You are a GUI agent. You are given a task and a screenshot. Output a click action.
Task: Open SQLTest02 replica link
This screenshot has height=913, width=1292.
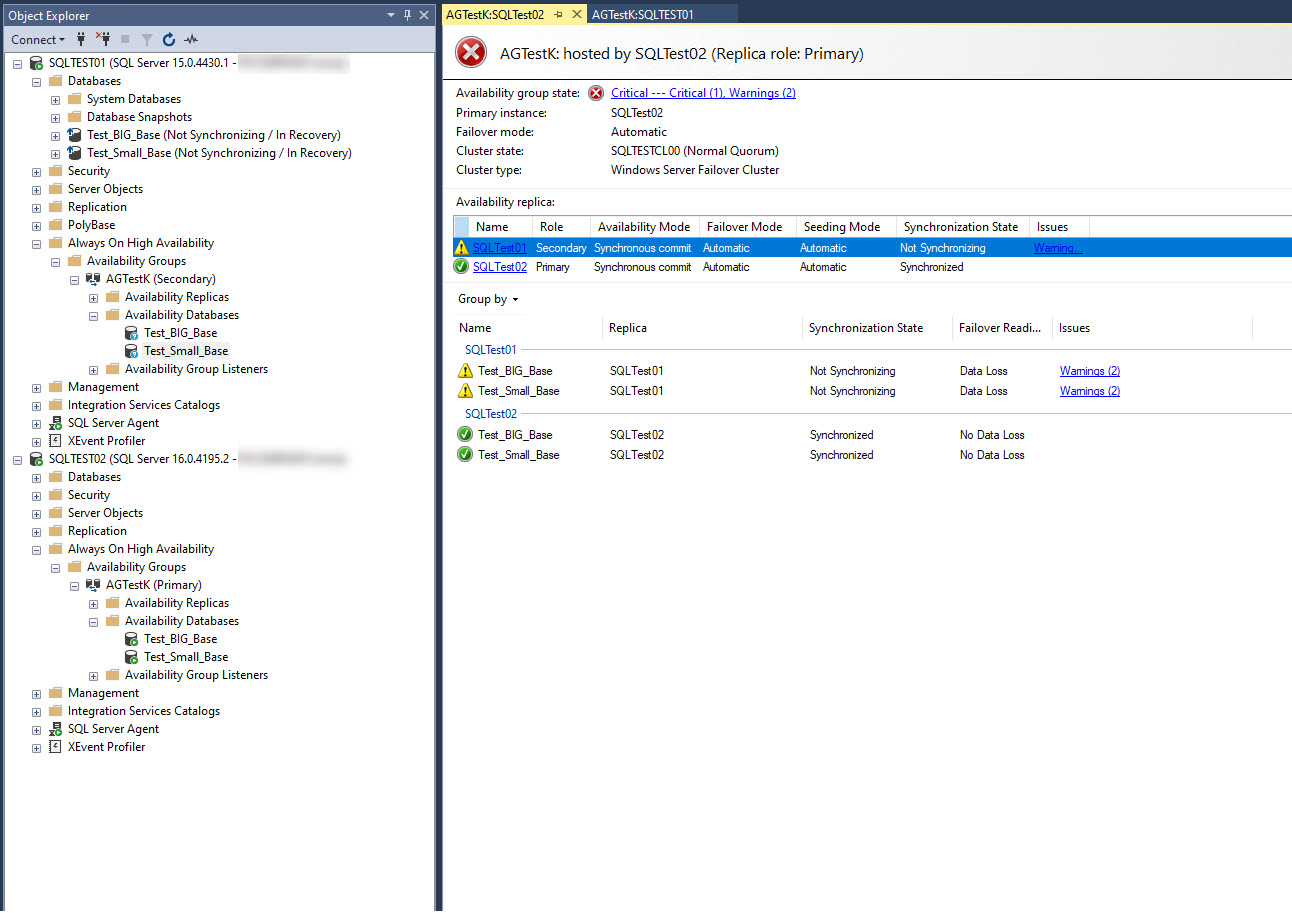pyautogui.click(x=500, y=267)
